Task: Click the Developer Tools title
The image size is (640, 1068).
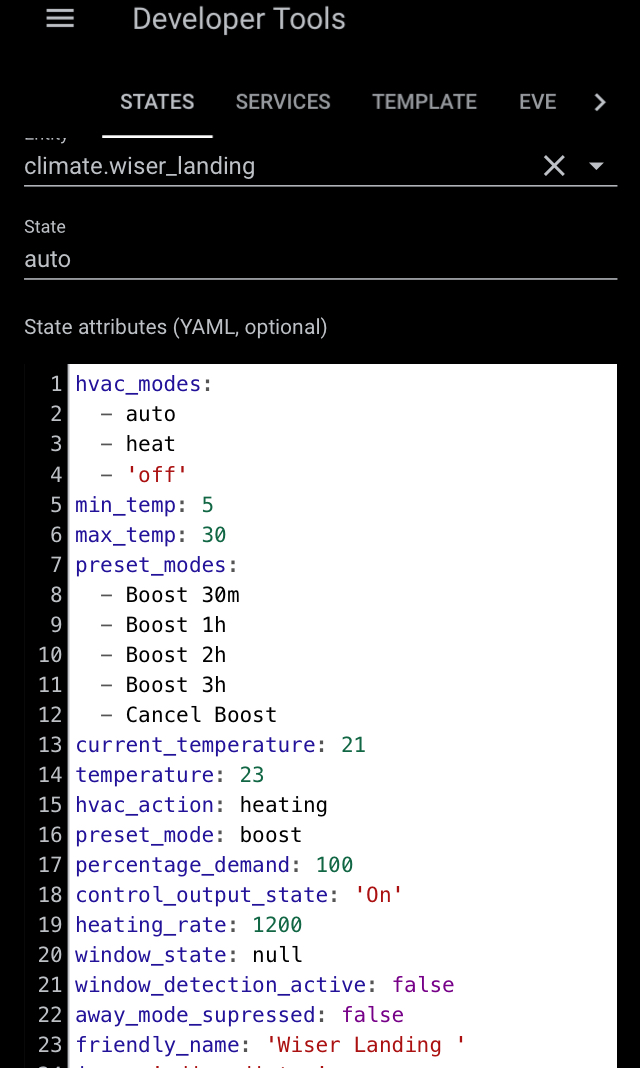Action: (x=238, y=18)
